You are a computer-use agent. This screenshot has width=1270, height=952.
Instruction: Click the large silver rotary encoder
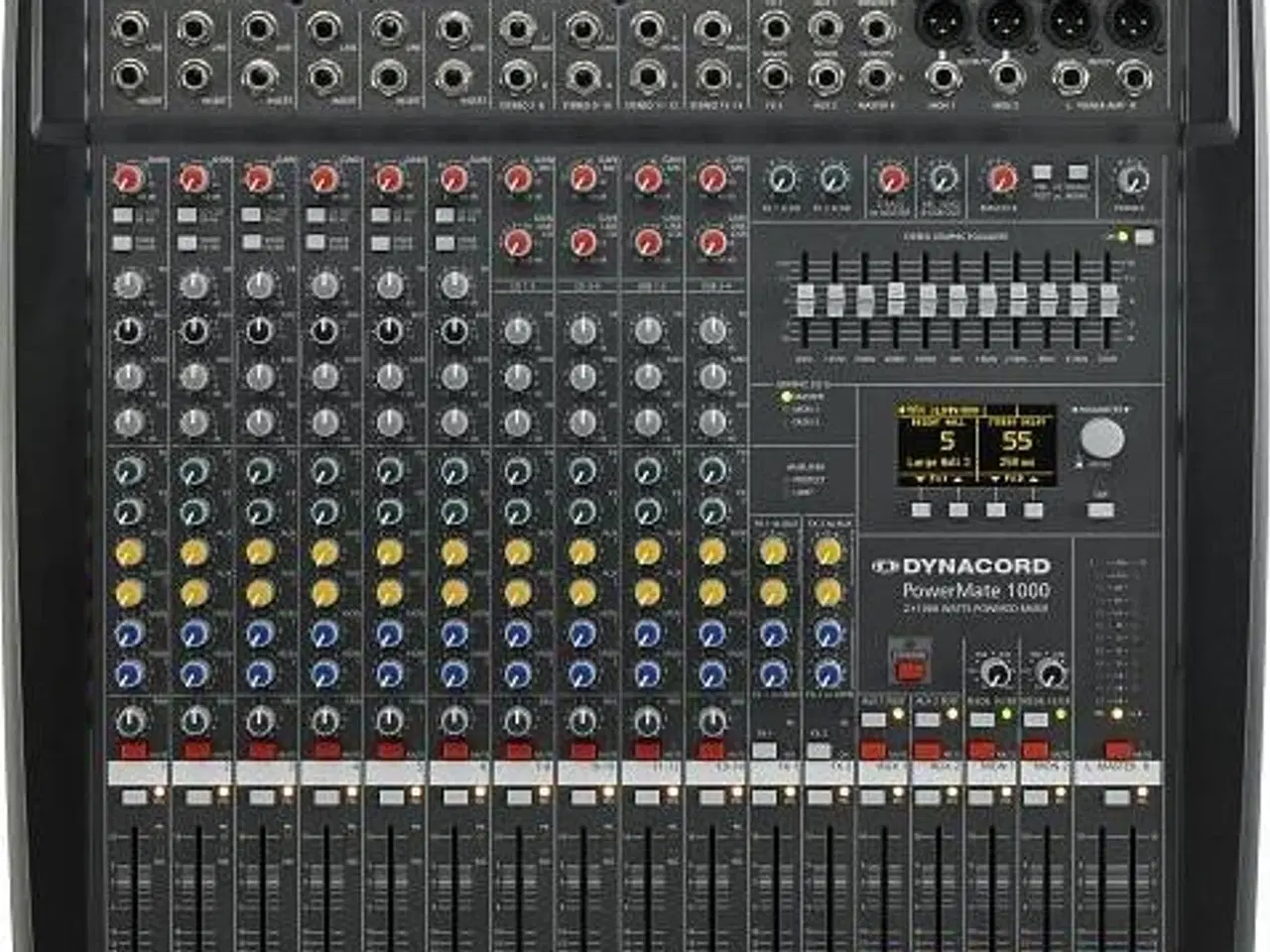pyautogui.click(x=1101, y=437)
